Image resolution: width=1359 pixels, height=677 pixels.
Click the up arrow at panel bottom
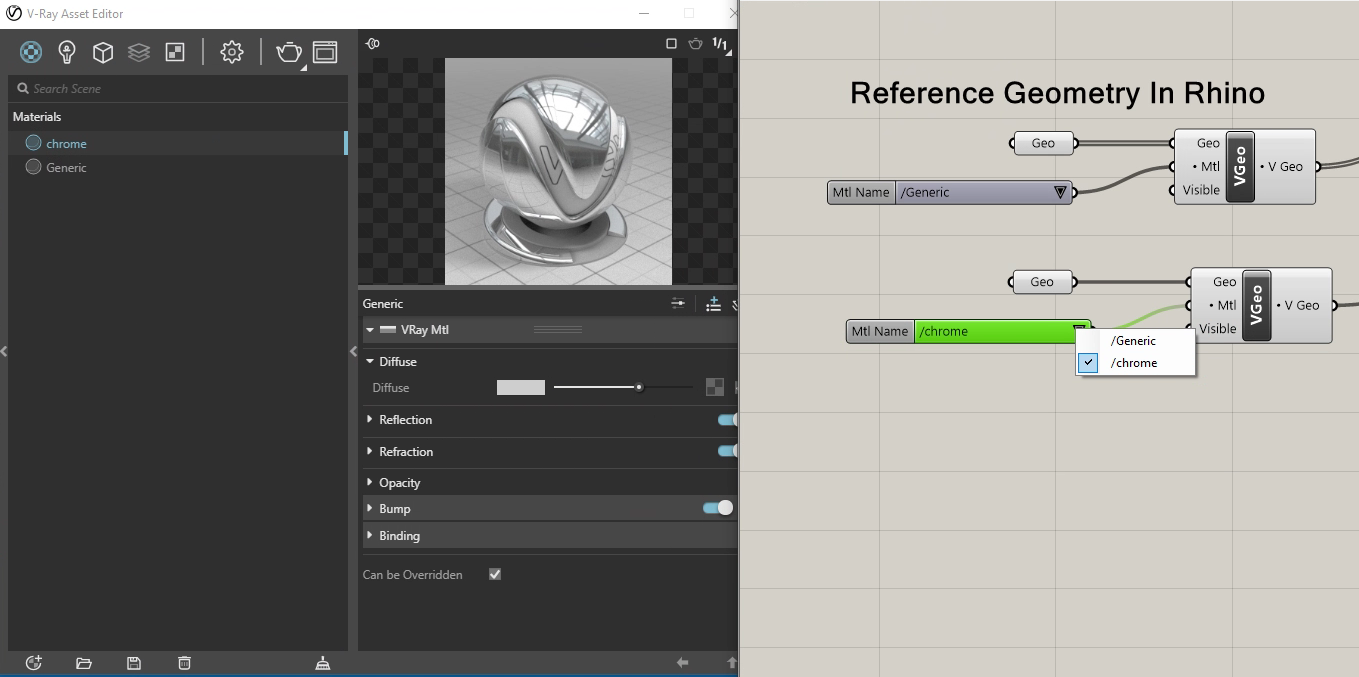tap(731, 662)
